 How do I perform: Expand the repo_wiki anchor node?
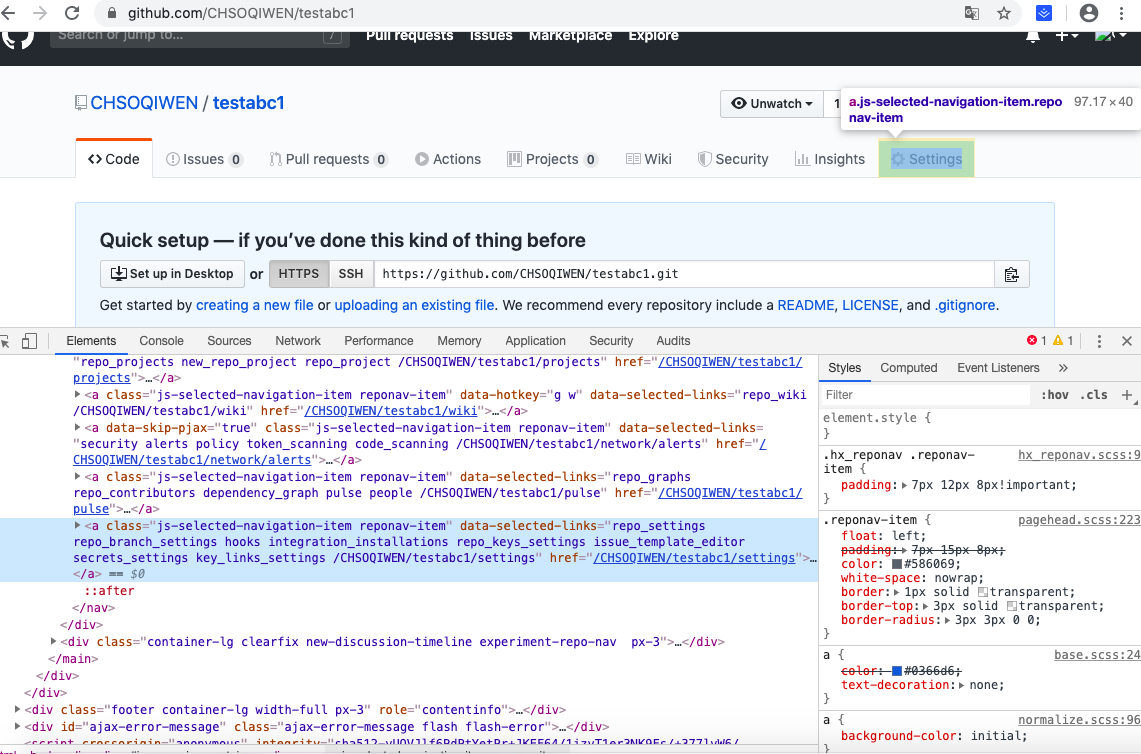[78, 394]
